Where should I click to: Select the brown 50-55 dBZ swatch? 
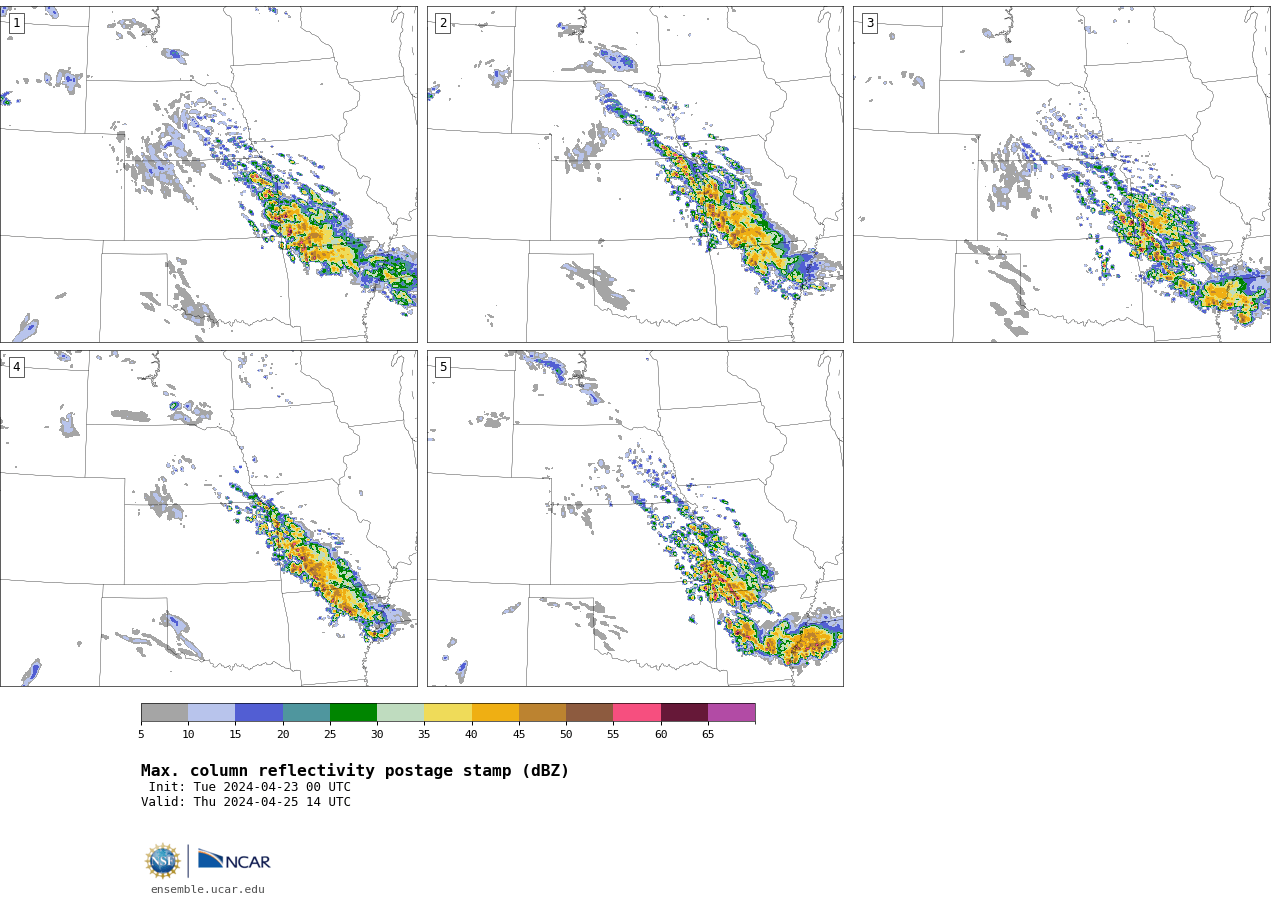[x=589, y=713]
